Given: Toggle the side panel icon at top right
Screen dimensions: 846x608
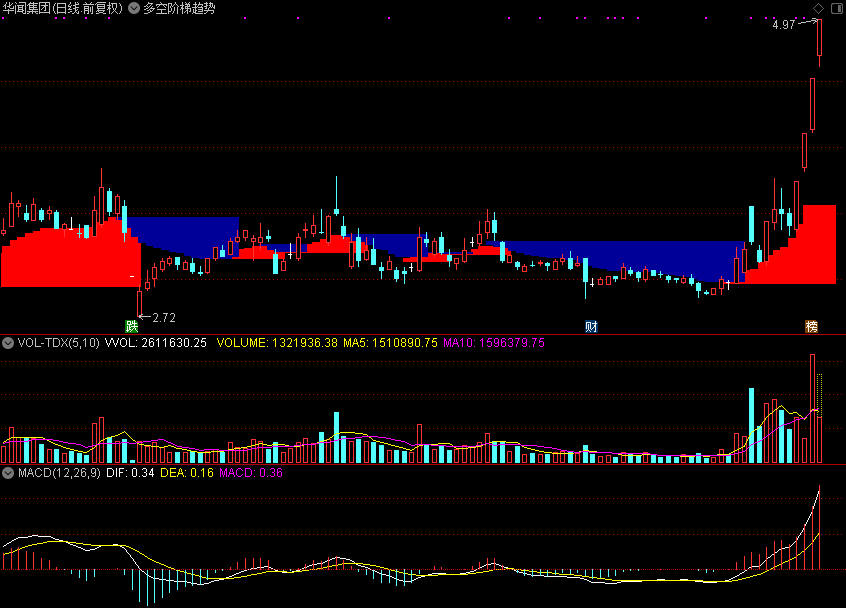Looking at the screenshot, I should (x=837, y=8).
